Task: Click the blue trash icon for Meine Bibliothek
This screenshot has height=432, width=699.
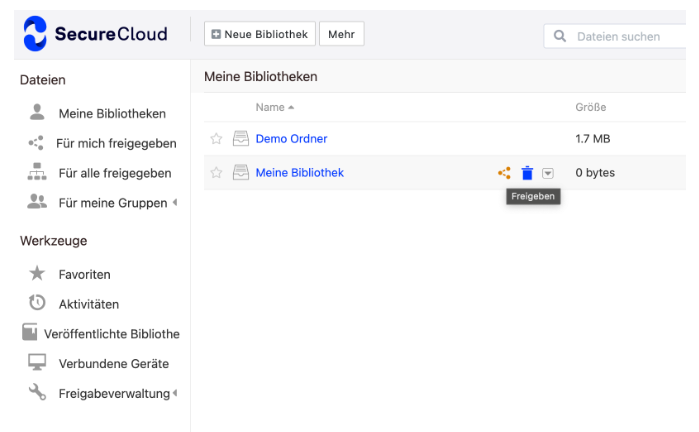Action: click(x=527, y=173)
